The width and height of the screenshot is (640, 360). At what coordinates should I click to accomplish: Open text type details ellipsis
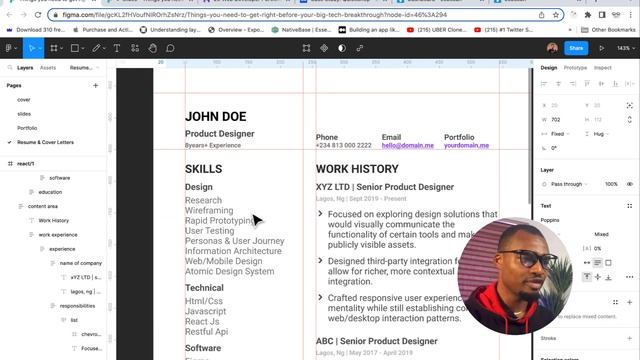coord(629,277)
